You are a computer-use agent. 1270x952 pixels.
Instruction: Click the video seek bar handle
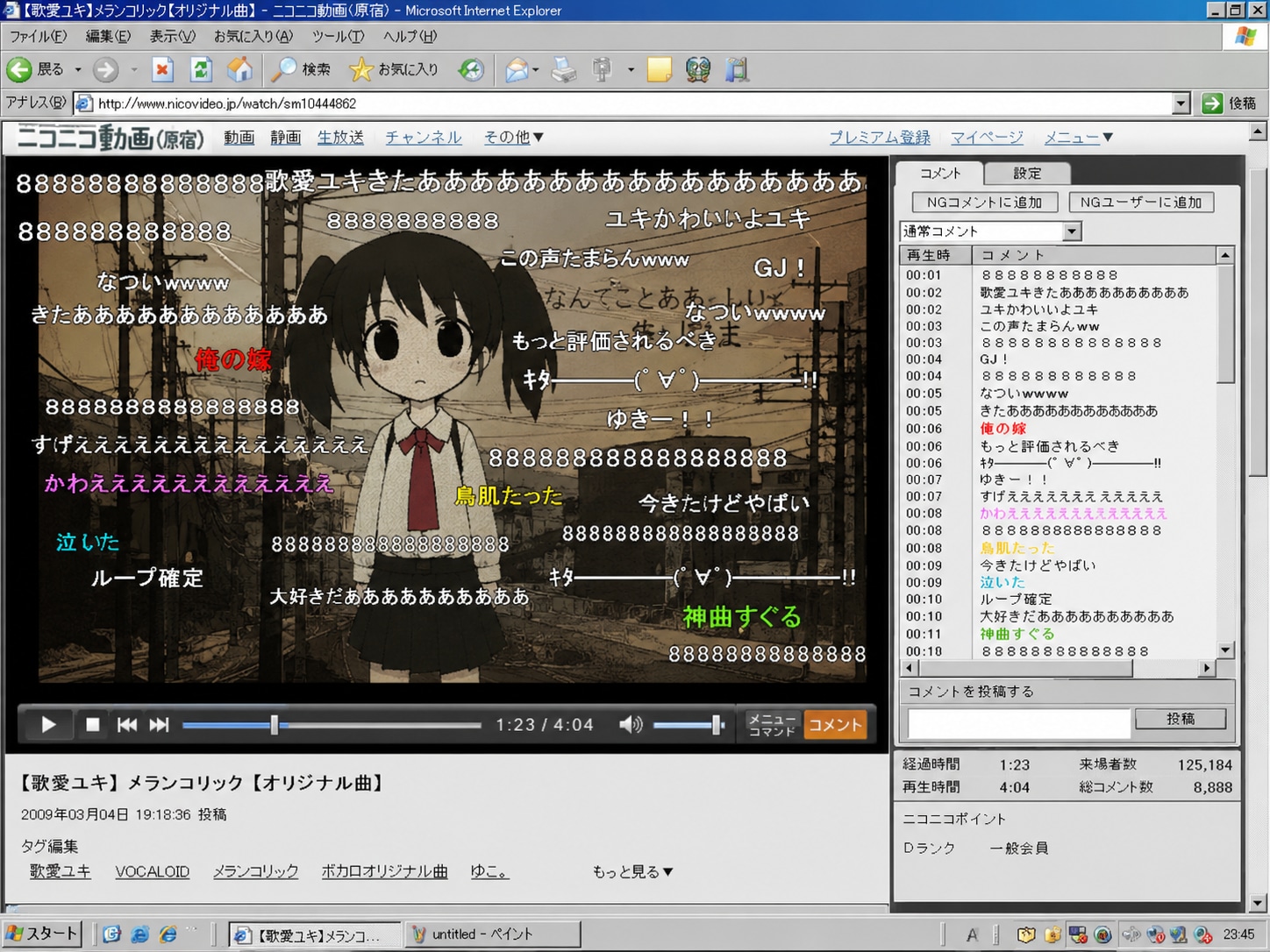point(275,725)
